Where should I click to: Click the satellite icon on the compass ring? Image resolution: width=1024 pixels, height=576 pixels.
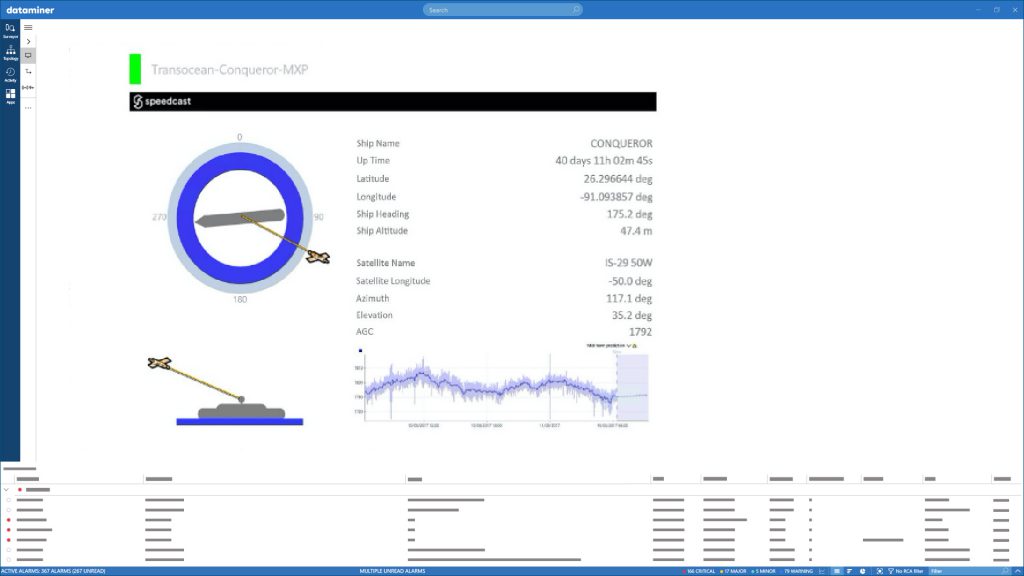318,257
